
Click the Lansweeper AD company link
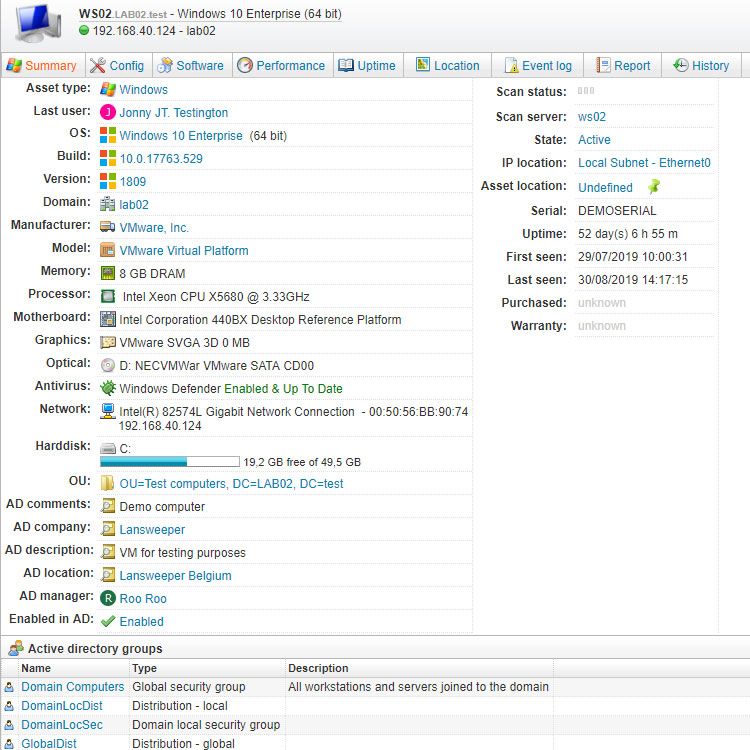pos(152,529)
